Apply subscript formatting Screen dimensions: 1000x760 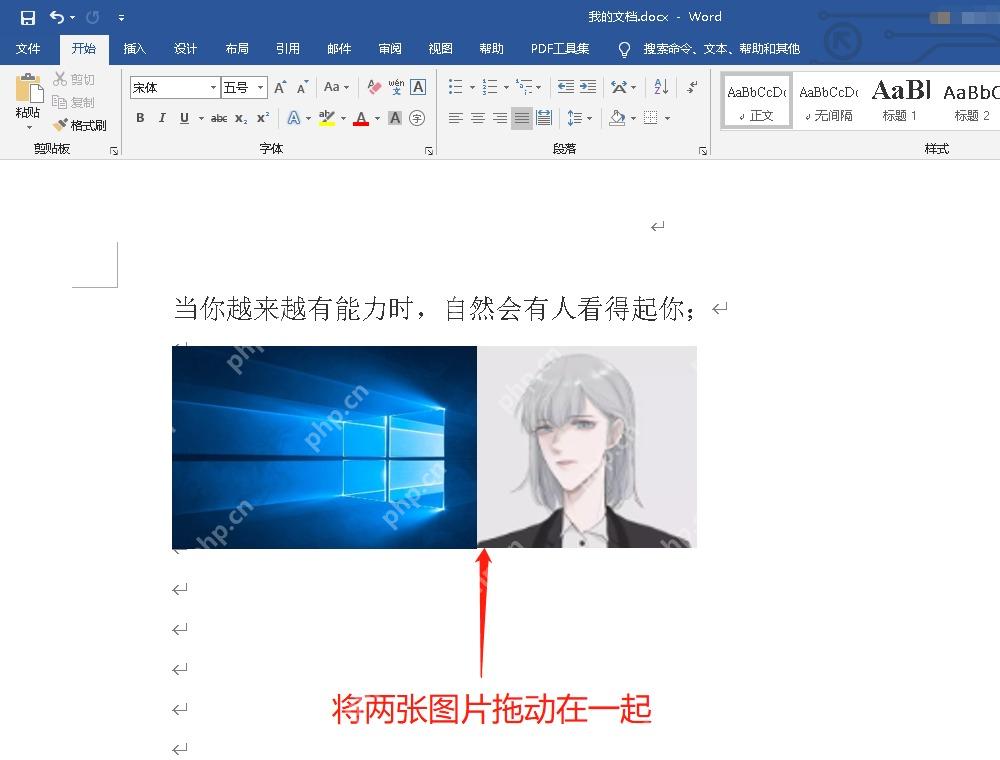coord(240,119)
